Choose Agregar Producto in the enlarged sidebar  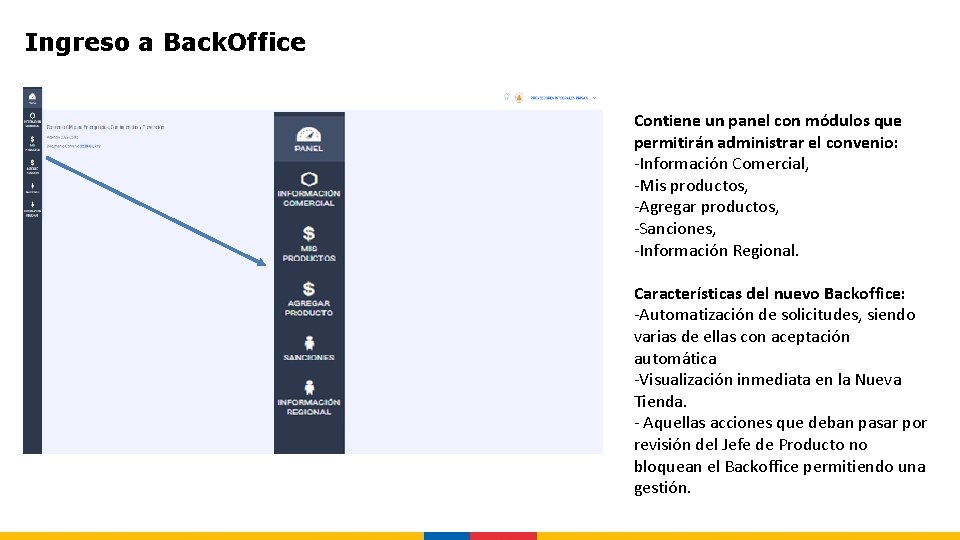click(x=309, y=298)
